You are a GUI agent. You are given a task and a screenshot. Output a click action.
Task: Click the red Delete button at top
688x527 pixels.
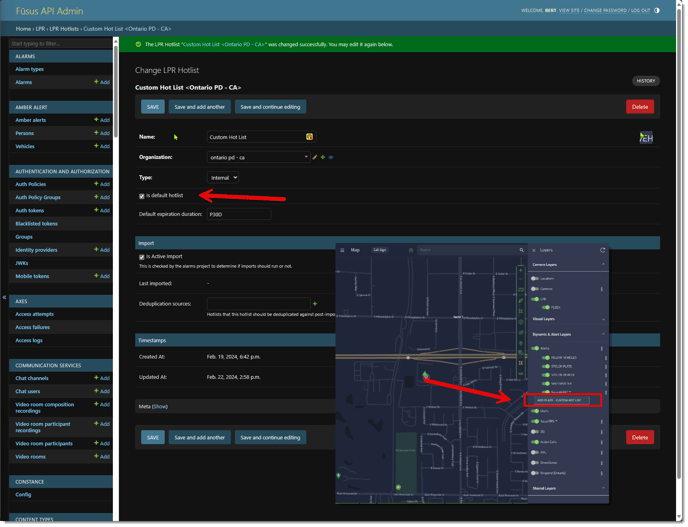tap(639, 107)
